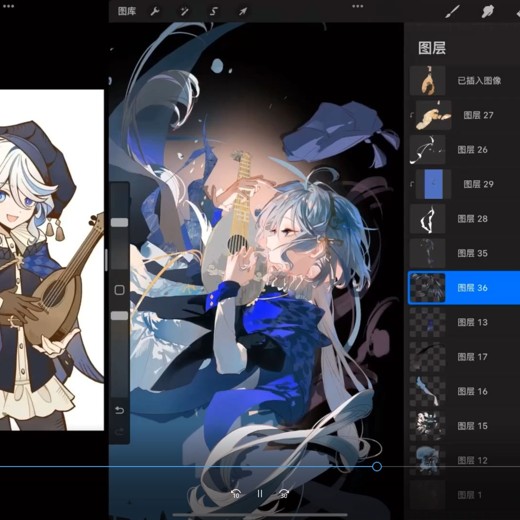520x520 pixels.
Task: Select layer 图层 1
Action: [x=464, y=495]
